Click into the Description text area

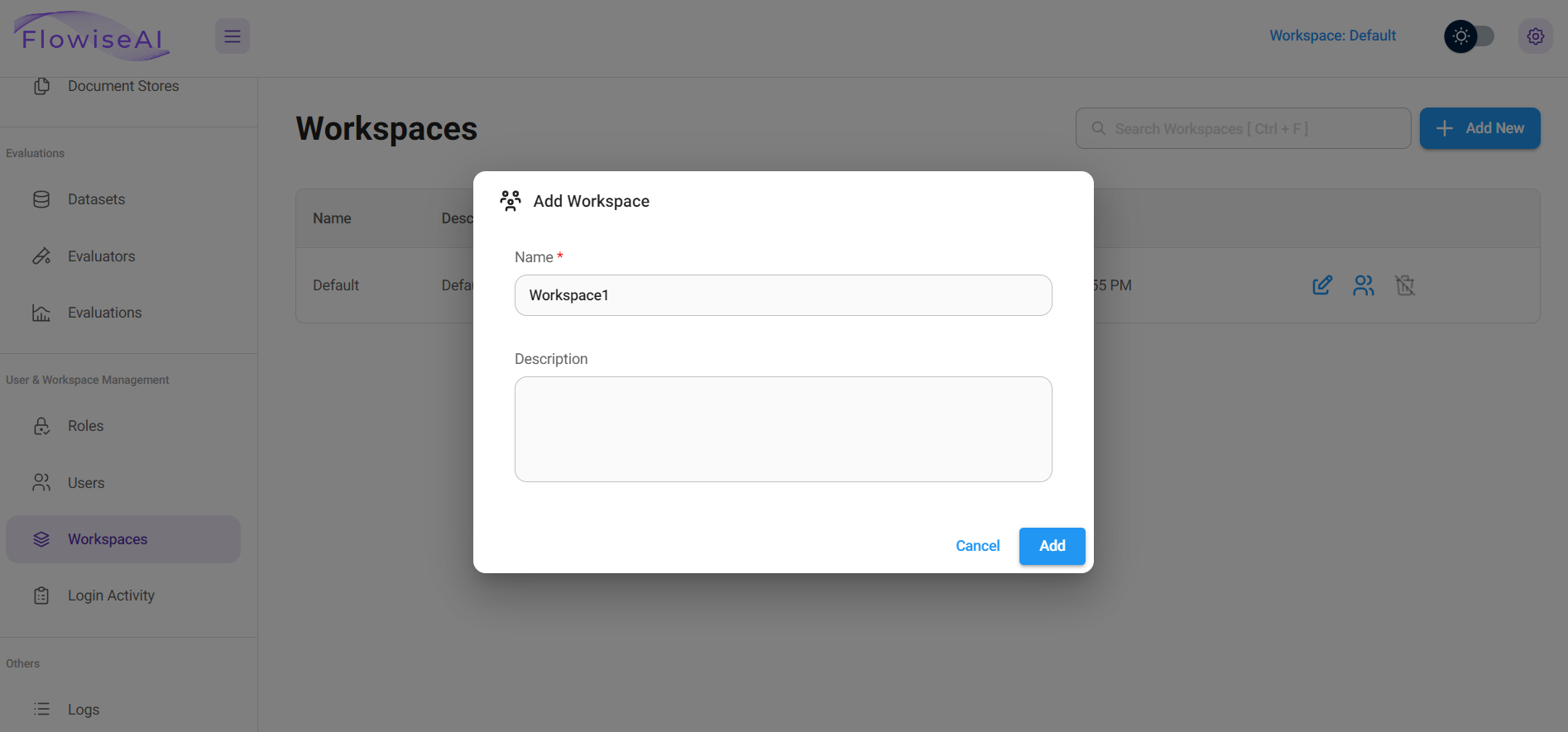tap(783, 429)
